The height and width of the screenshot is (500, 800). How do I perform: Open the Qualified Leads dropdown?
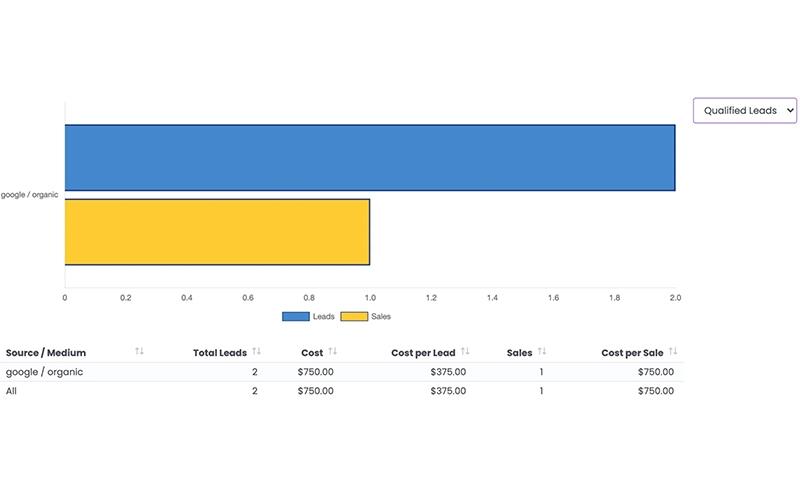744,110
